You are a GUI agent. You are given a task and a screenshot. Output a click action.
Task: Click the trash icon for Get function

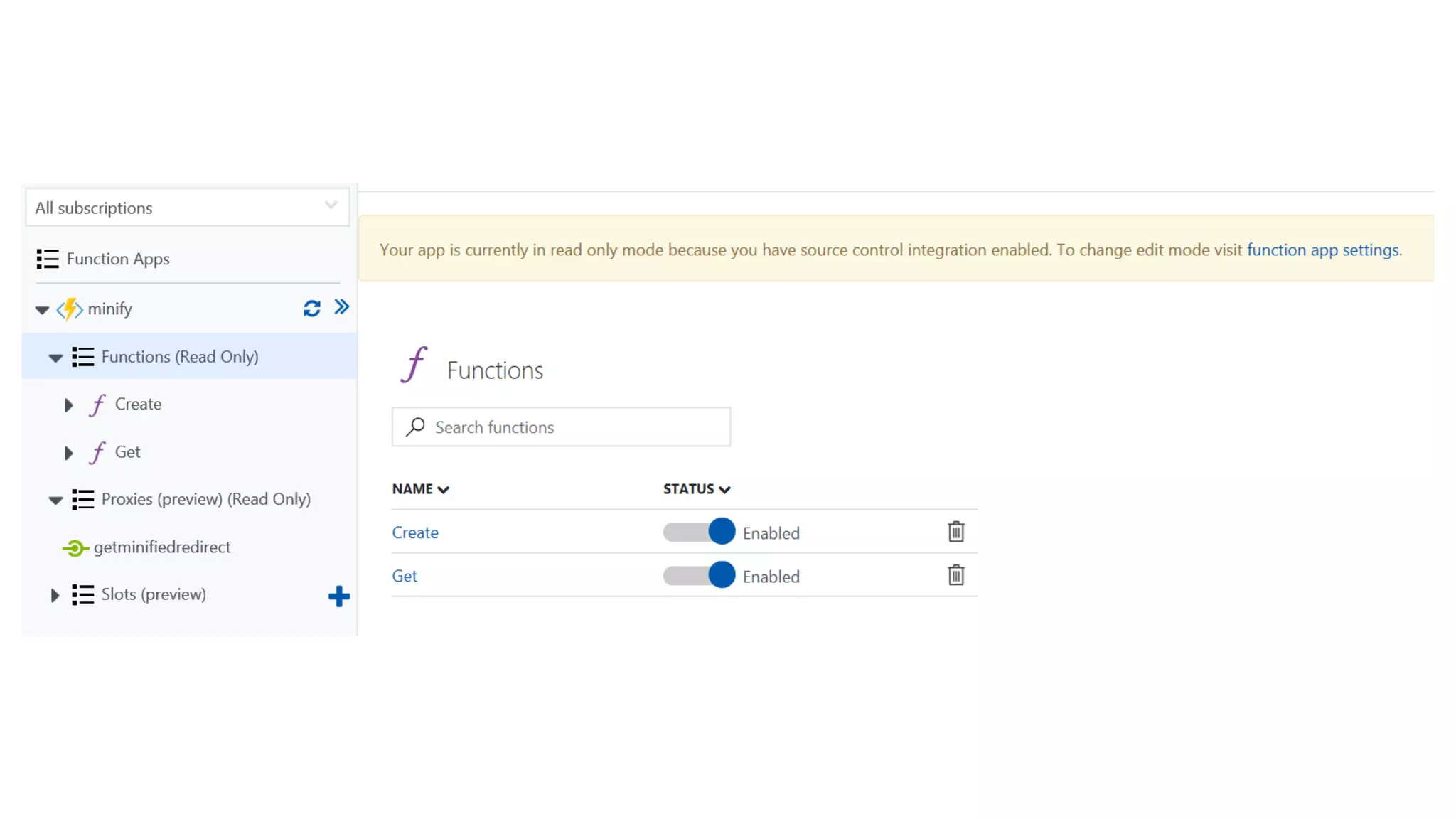click(x=955, y=575)
